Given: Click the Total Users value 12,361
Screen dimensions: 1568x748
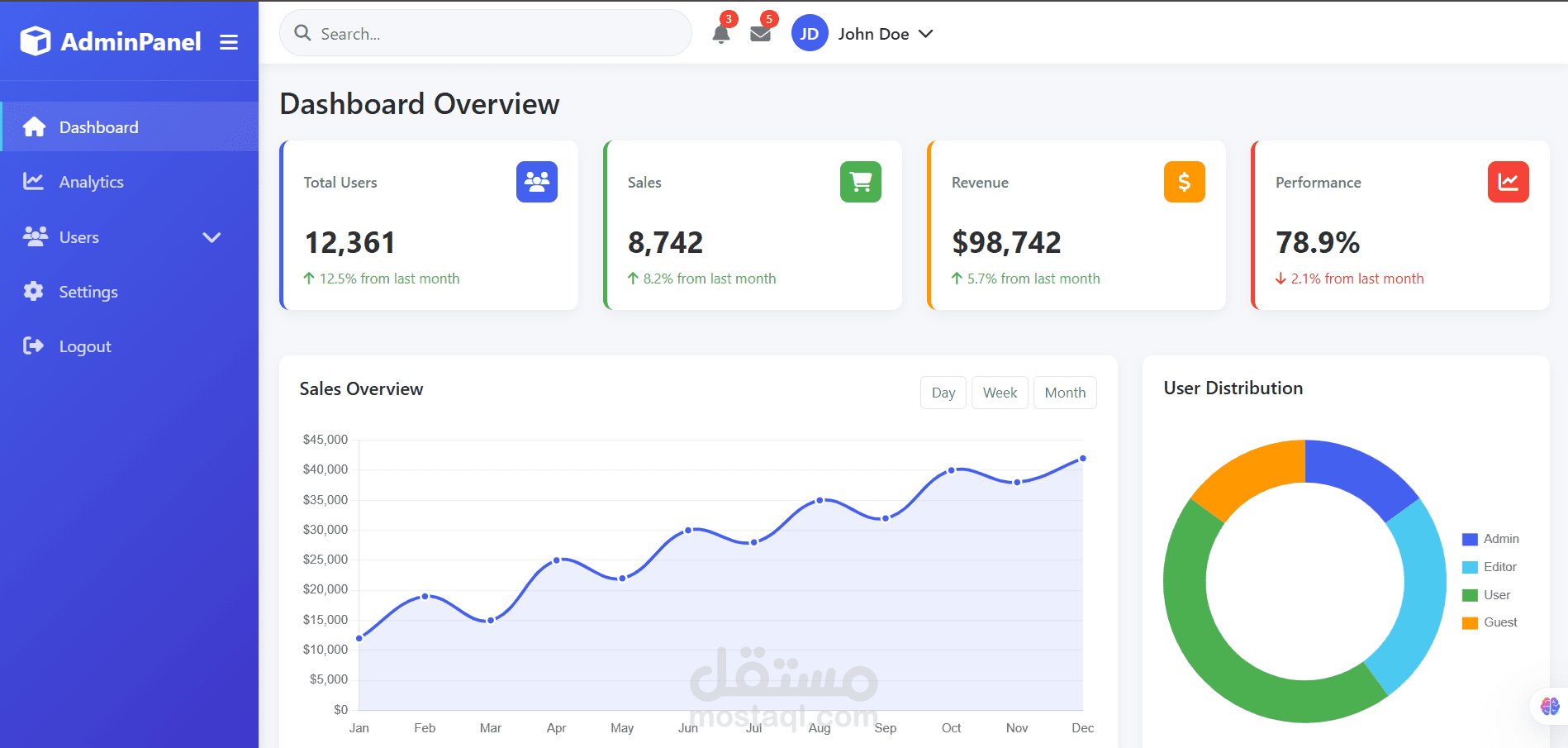Looking at the screenshot, I should (x=350, y=242).
